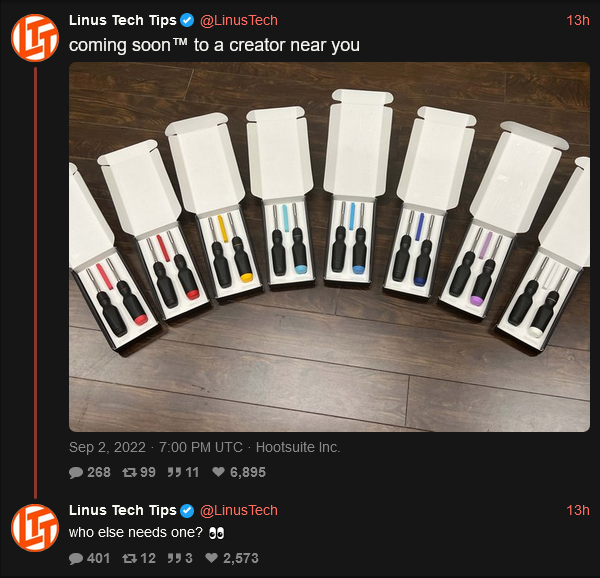Open the screwdrivers photo attachment
Viewport: 600px width, 578px height.
tap(329, 247)
